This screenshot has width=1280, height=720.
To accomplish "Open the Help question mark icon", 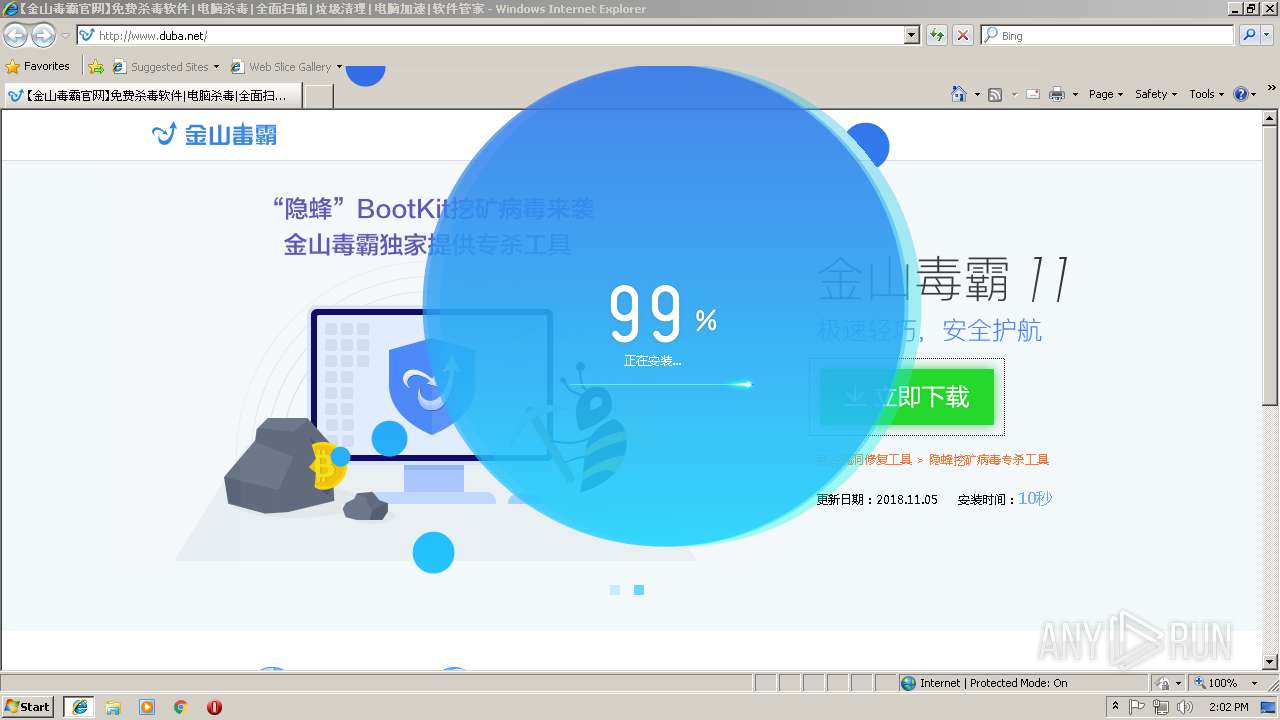I will [x=1241, y=94].
